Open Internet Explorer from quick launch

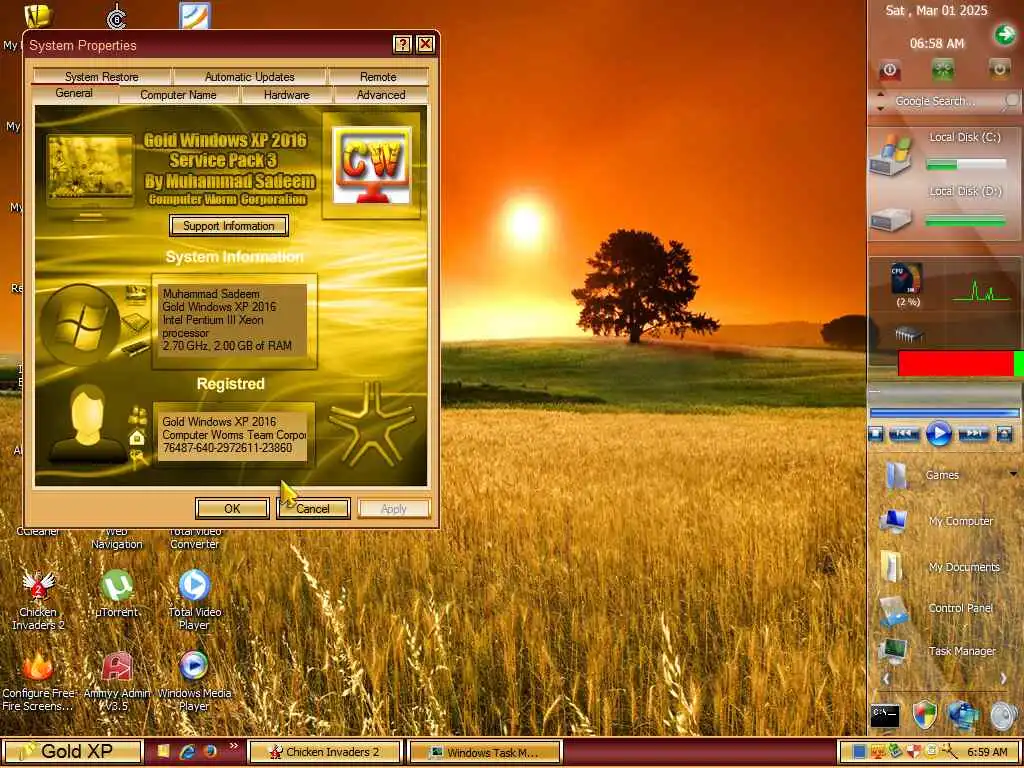(x=187, y=752)
